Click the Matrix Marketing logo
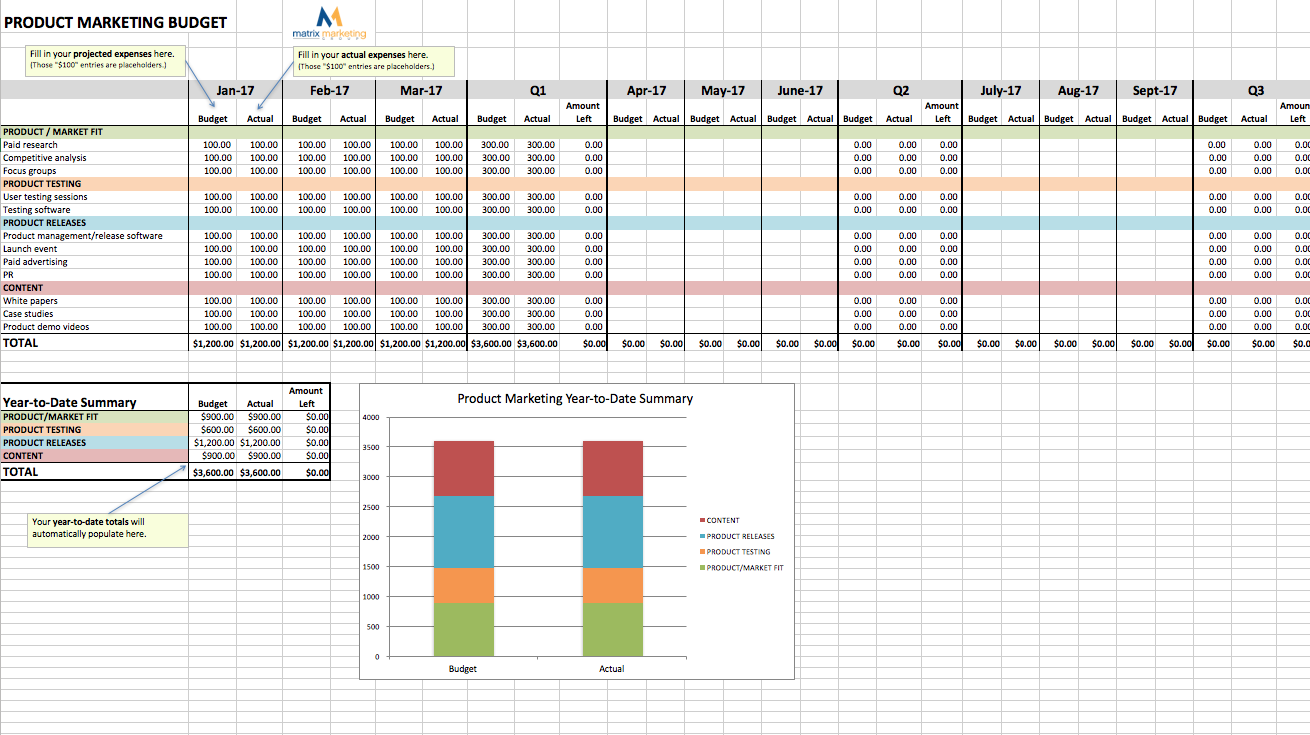 point(329,23)
